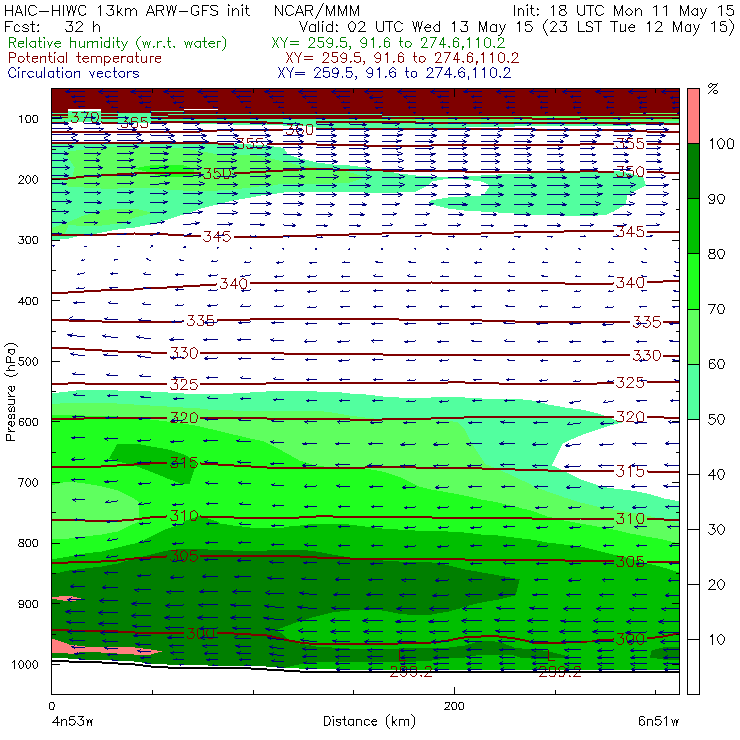Click the '30' colorbar tick label
Viewport: 740px width, 740px height.
click(x=717, y=530)
